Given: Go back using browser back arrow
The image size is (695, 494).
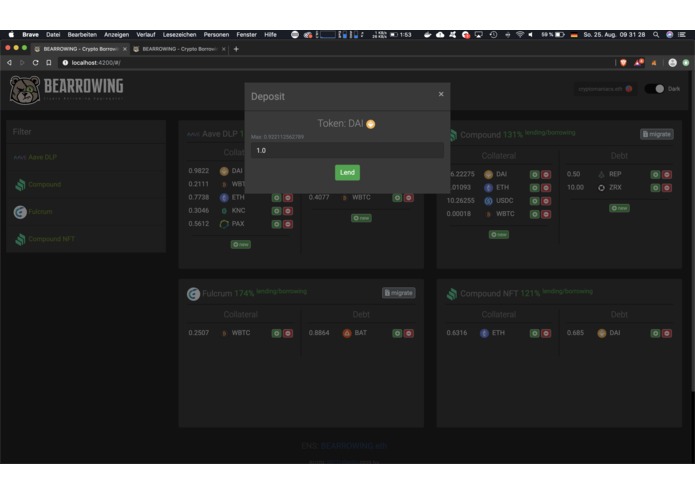Looking at the screenshot, I should [x=9, y=63].
